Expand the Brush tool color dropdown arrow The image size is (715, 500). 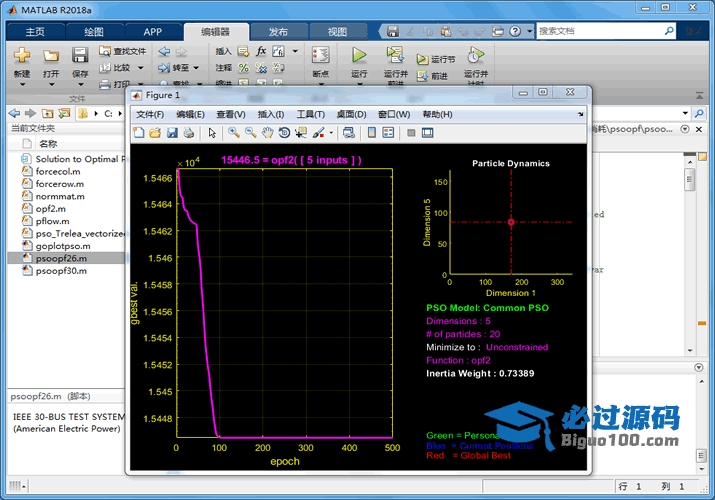[x=330, y=132]
